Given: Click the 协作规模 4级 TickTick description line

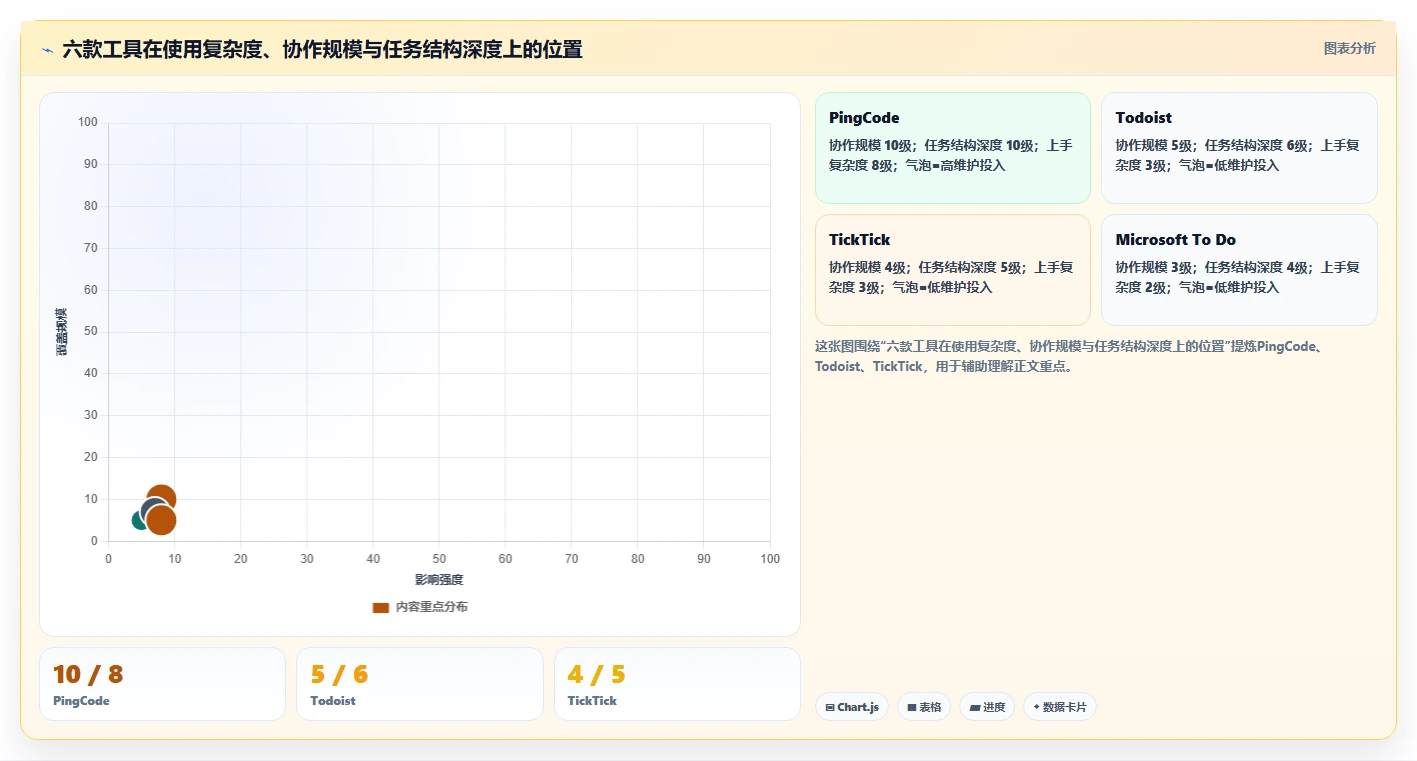Looking at the screenshot, I should [951, 277].
